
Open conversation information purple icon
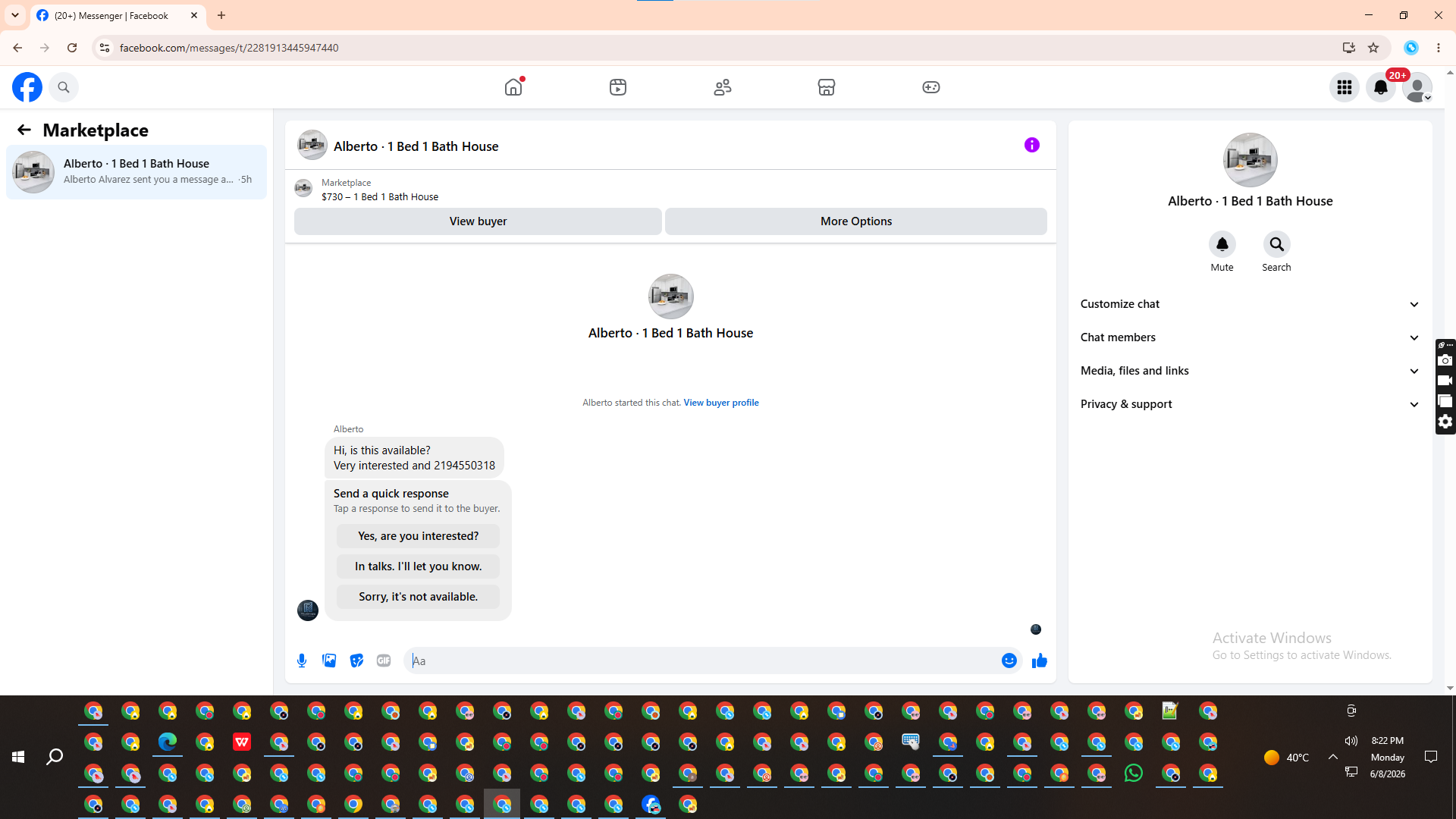click(x=1032, y=145)
